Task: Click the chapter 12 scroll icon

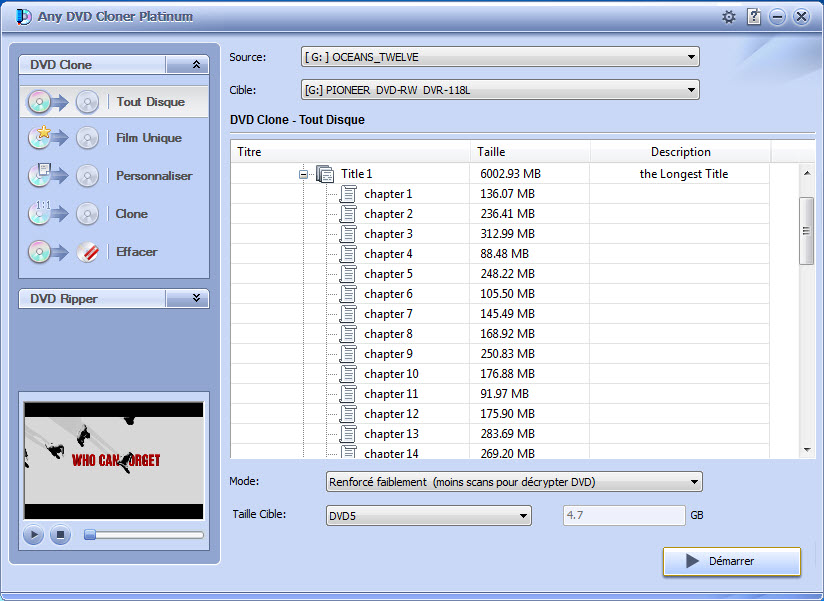Action: click(348, 413)
